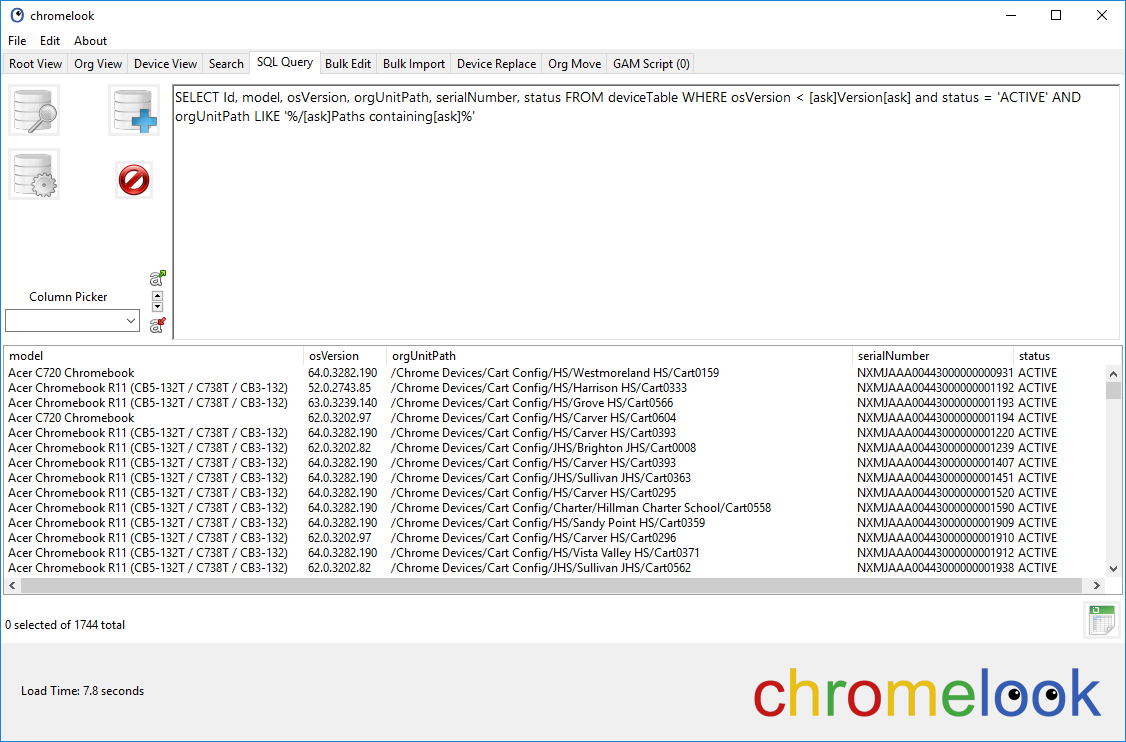Click the spreadsheet export icon

point(1102,620)
